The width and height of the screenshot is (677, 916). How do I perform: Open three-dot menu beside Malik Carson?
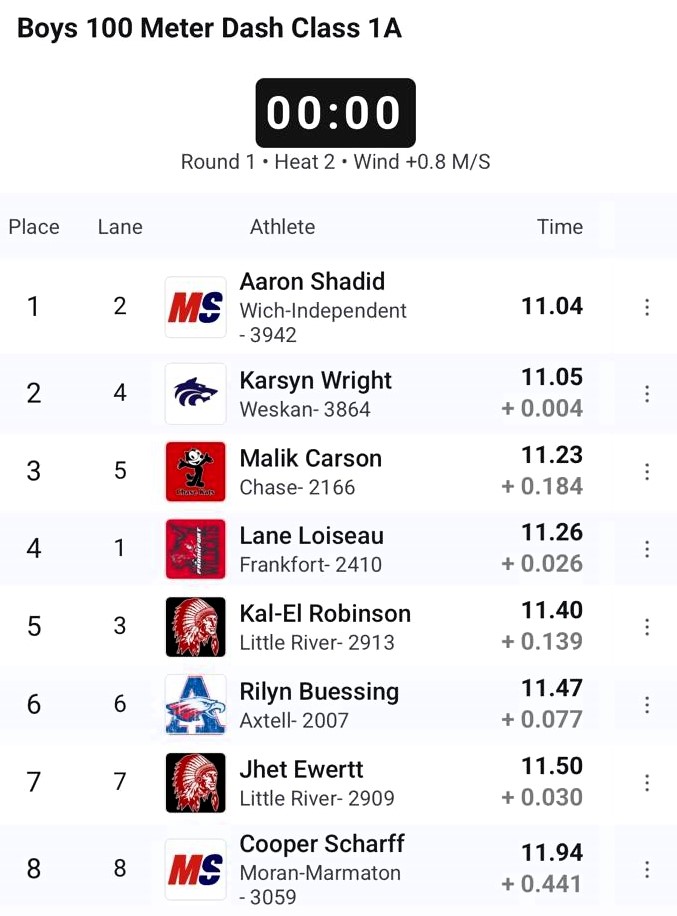tap(647, 471)
